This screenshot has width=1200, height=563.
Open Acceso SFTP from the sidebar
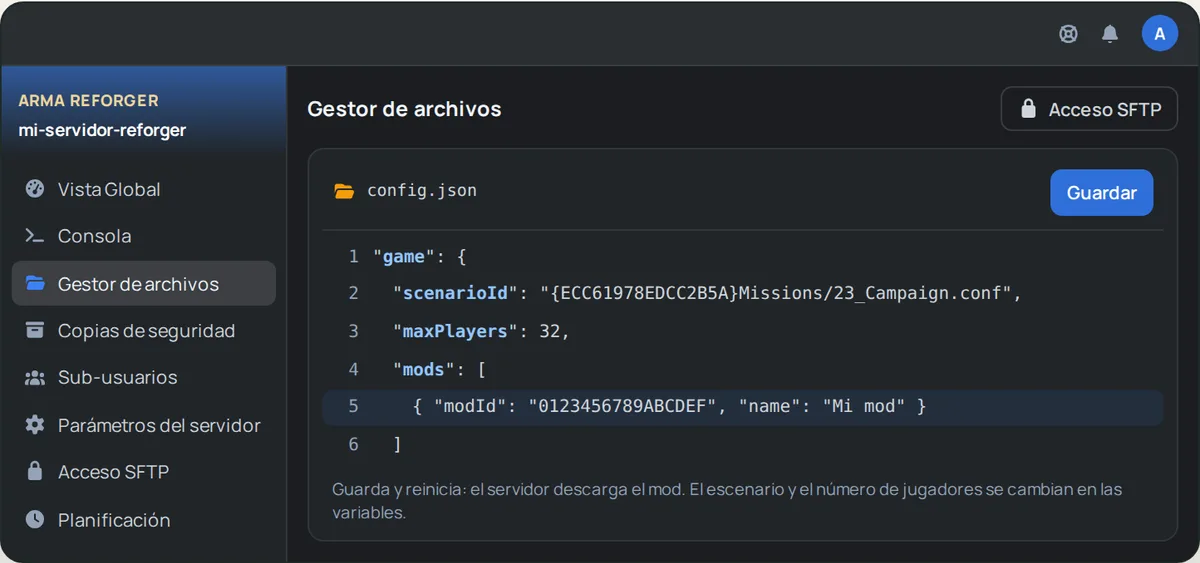[144, 472]
